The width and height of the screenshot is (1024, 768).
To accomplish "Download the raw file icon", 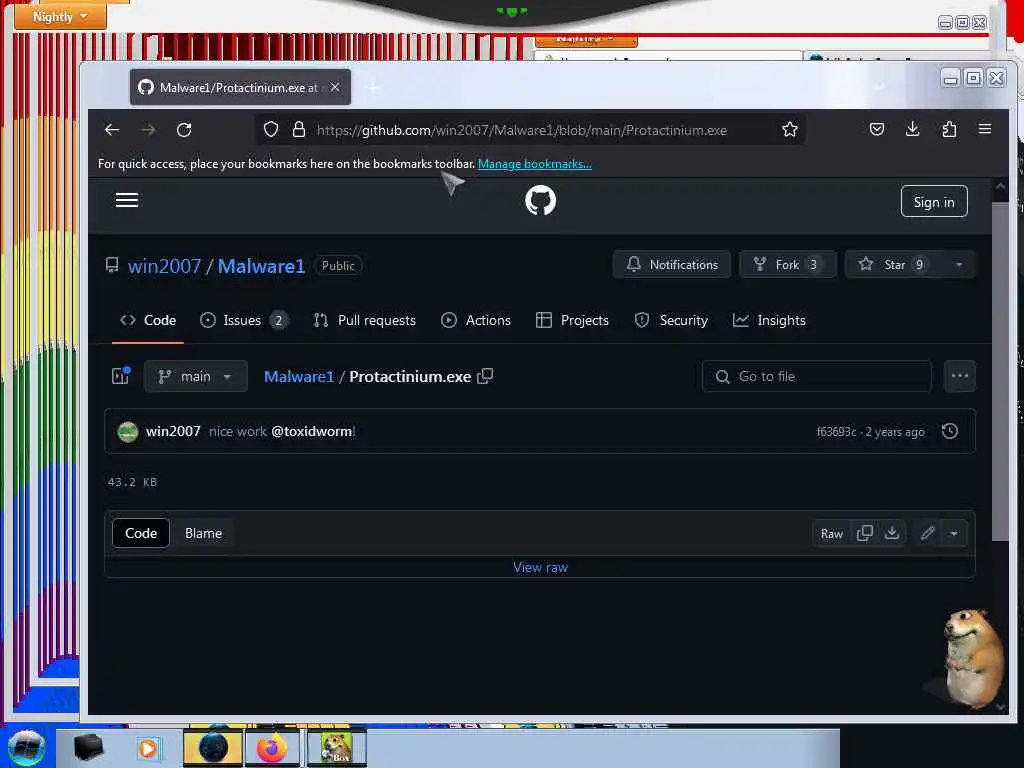I will [x=891, y=533].
